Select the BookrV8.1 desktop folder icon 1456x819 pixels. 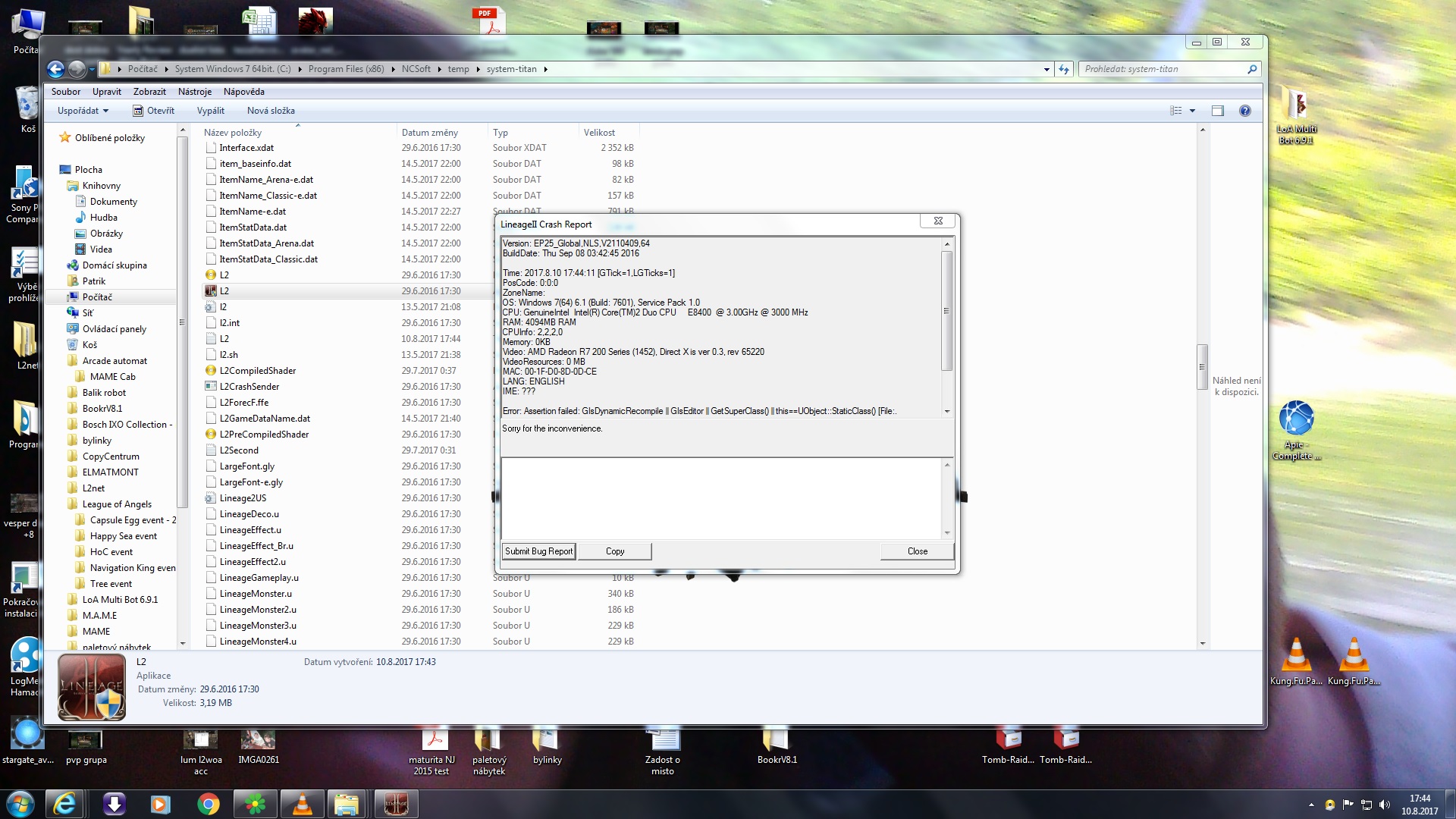[777, 745]
